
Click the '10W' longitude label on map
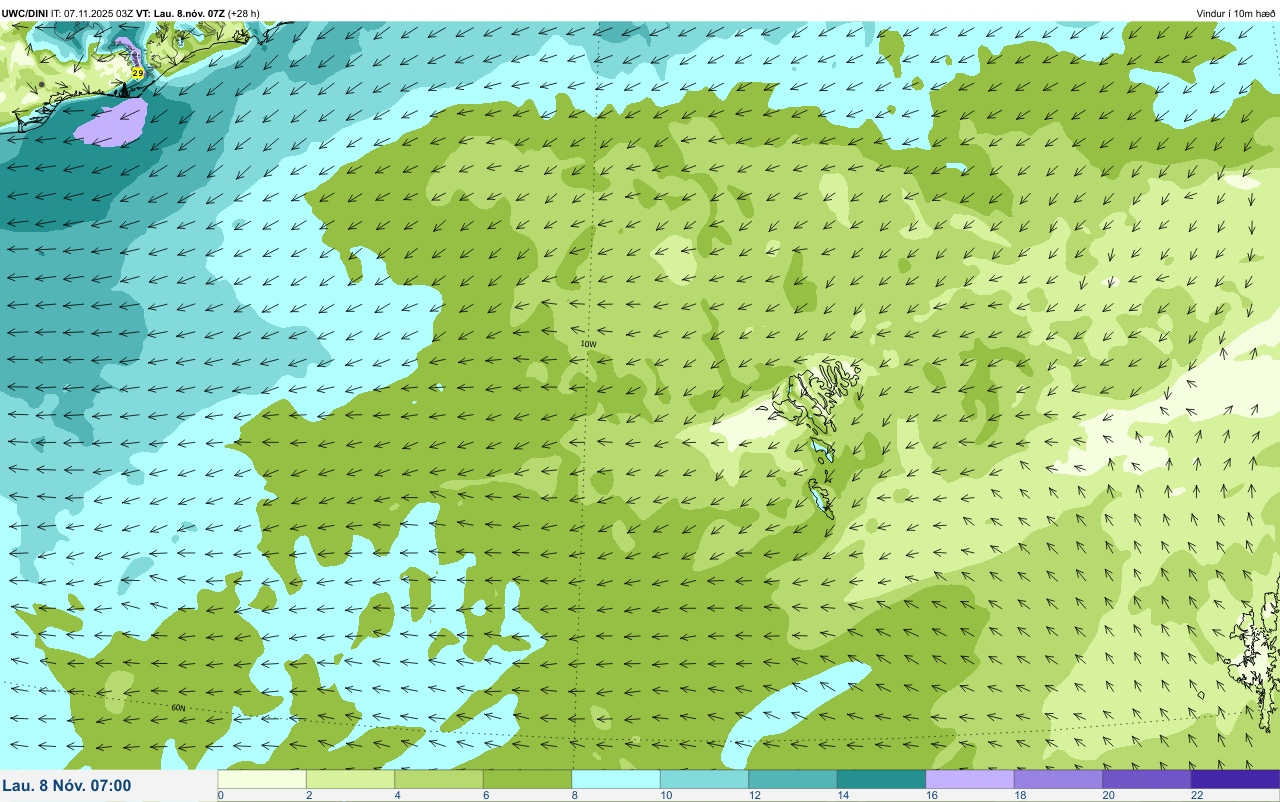pyautogui.click(x=589, y=344)
